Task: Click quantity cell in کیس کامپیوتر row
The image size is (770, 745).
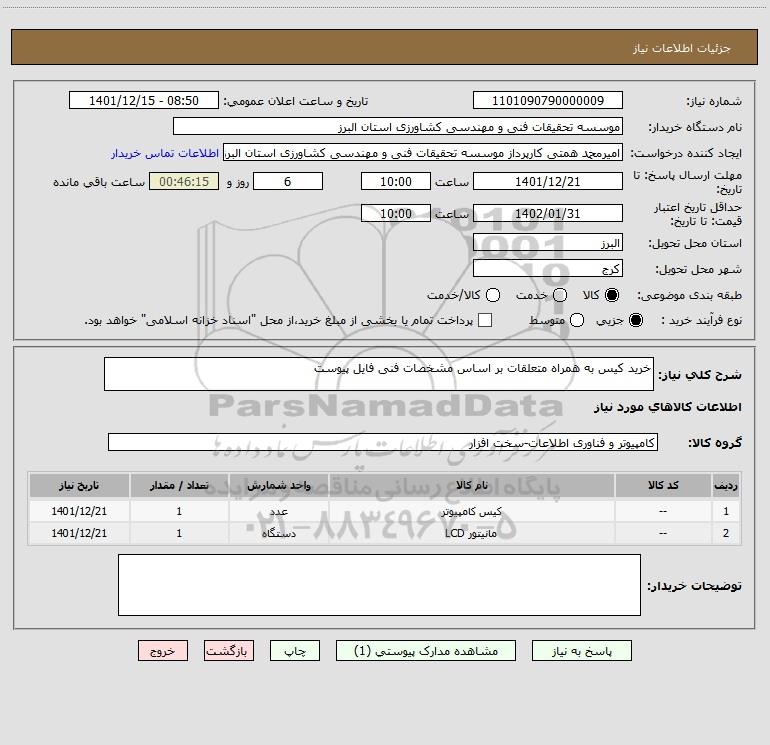Action: [x=179, y=512]
